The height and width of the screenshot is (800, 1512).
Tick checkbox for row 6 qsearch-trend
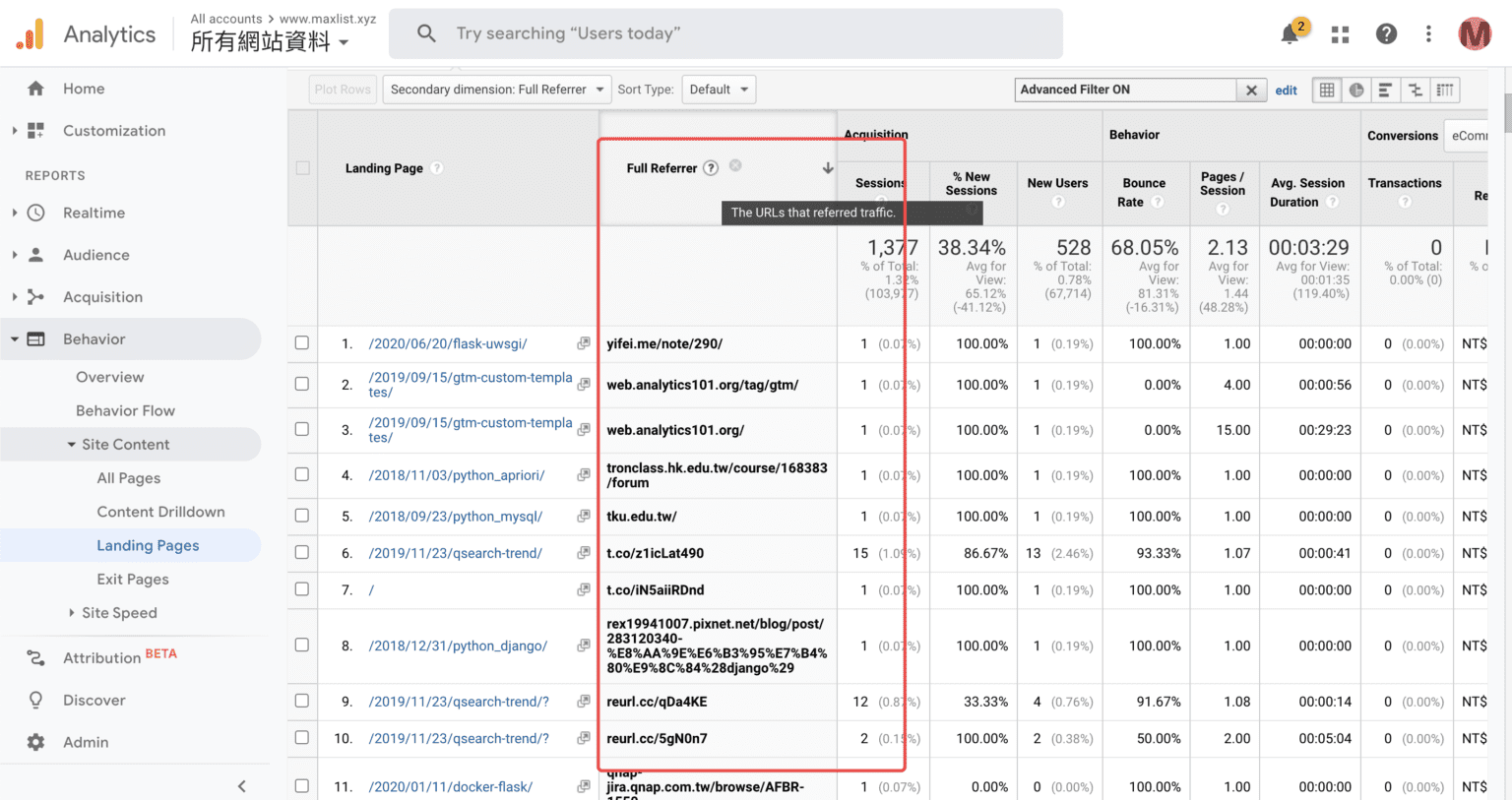pyautogui.click(x=302, y=553)
